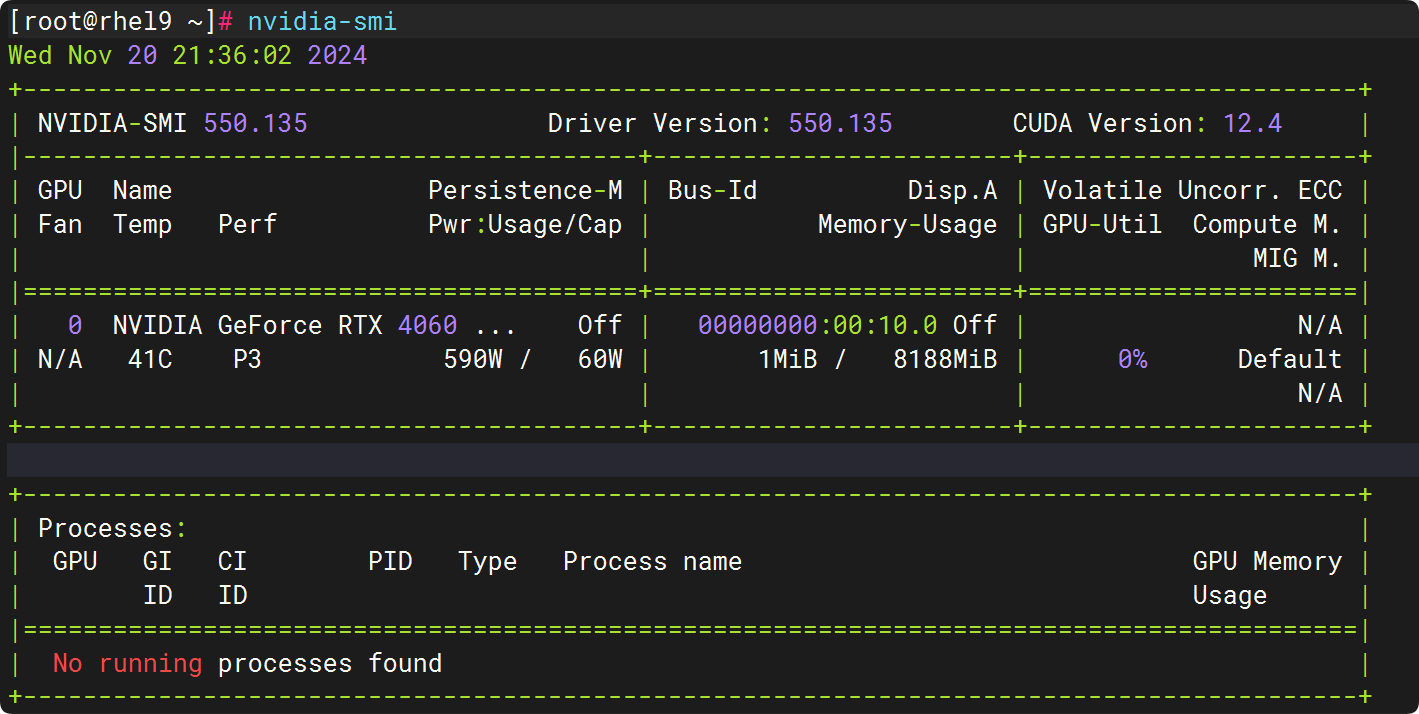The image size is (1419, 714).
Task: Click the MIG M. header
Action: 1298,258
